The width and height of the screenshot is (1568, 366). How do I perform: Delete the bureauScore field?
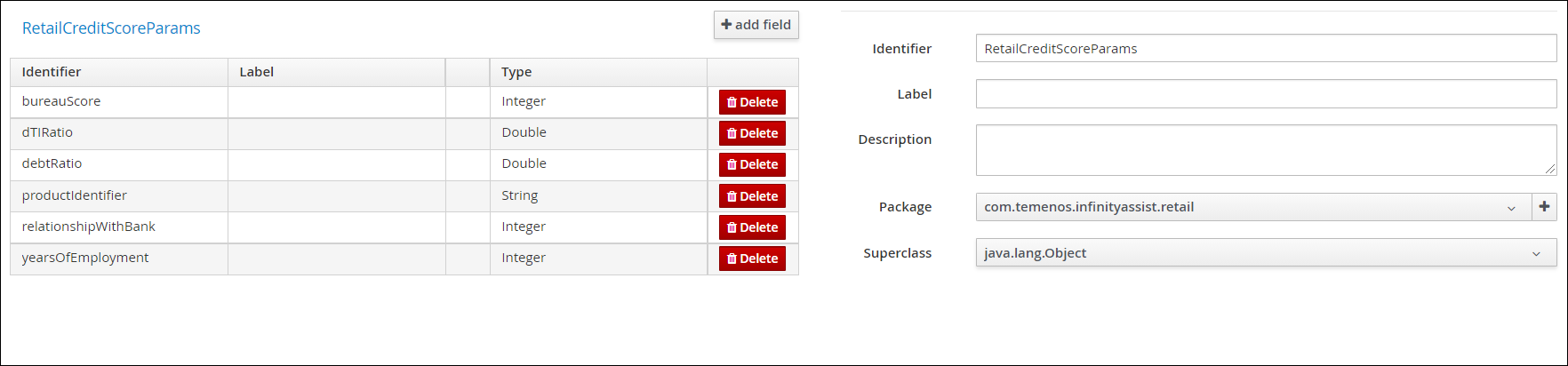(x=752, y=102)
